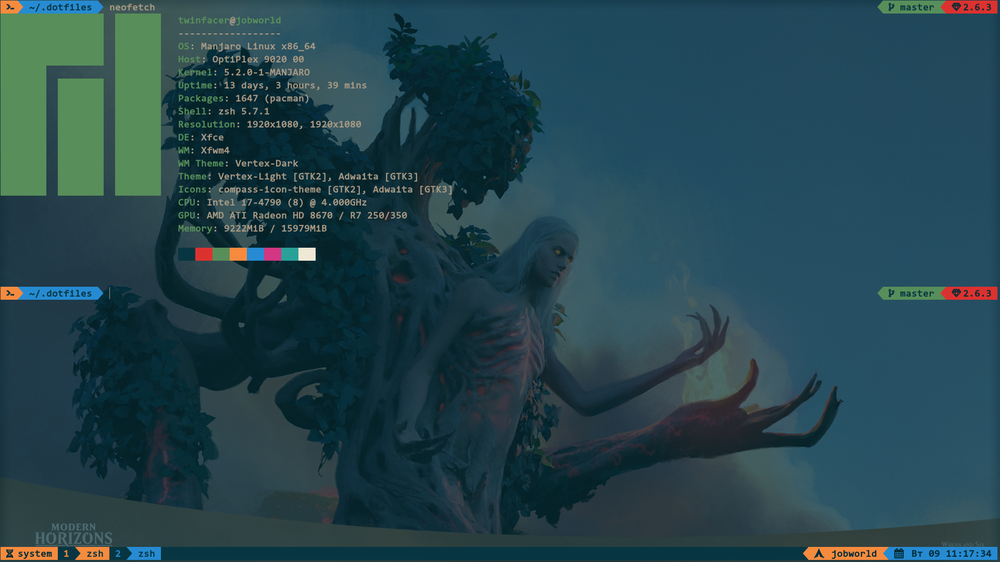Click the "2.6.3" version on the empty prompt line
Image resolution: width=1000 pixels, height=562 pixels.
click(x=977, y=293)
